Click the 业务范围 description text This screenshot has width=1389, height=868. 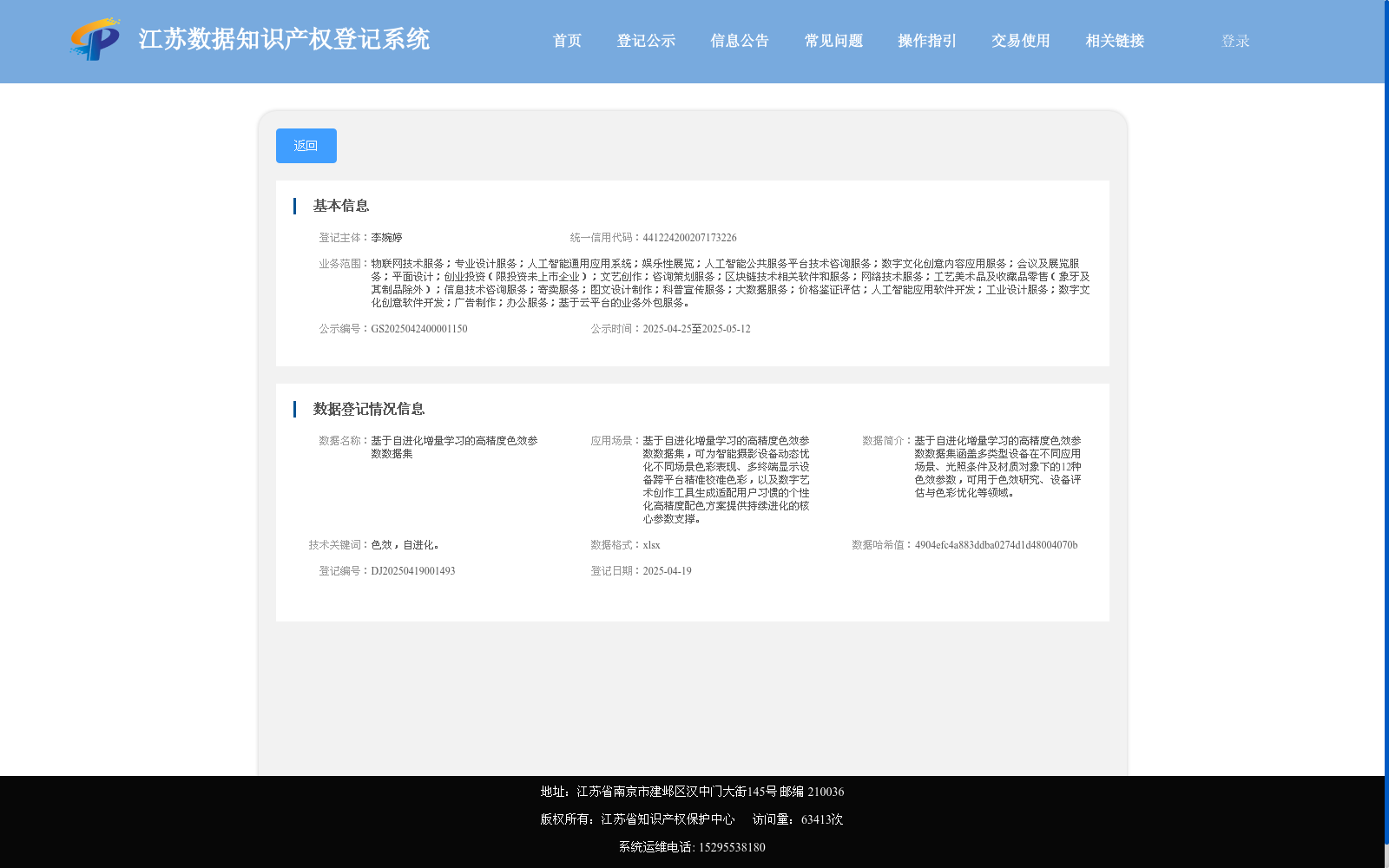pyautogui.click(x=730, y=283)
